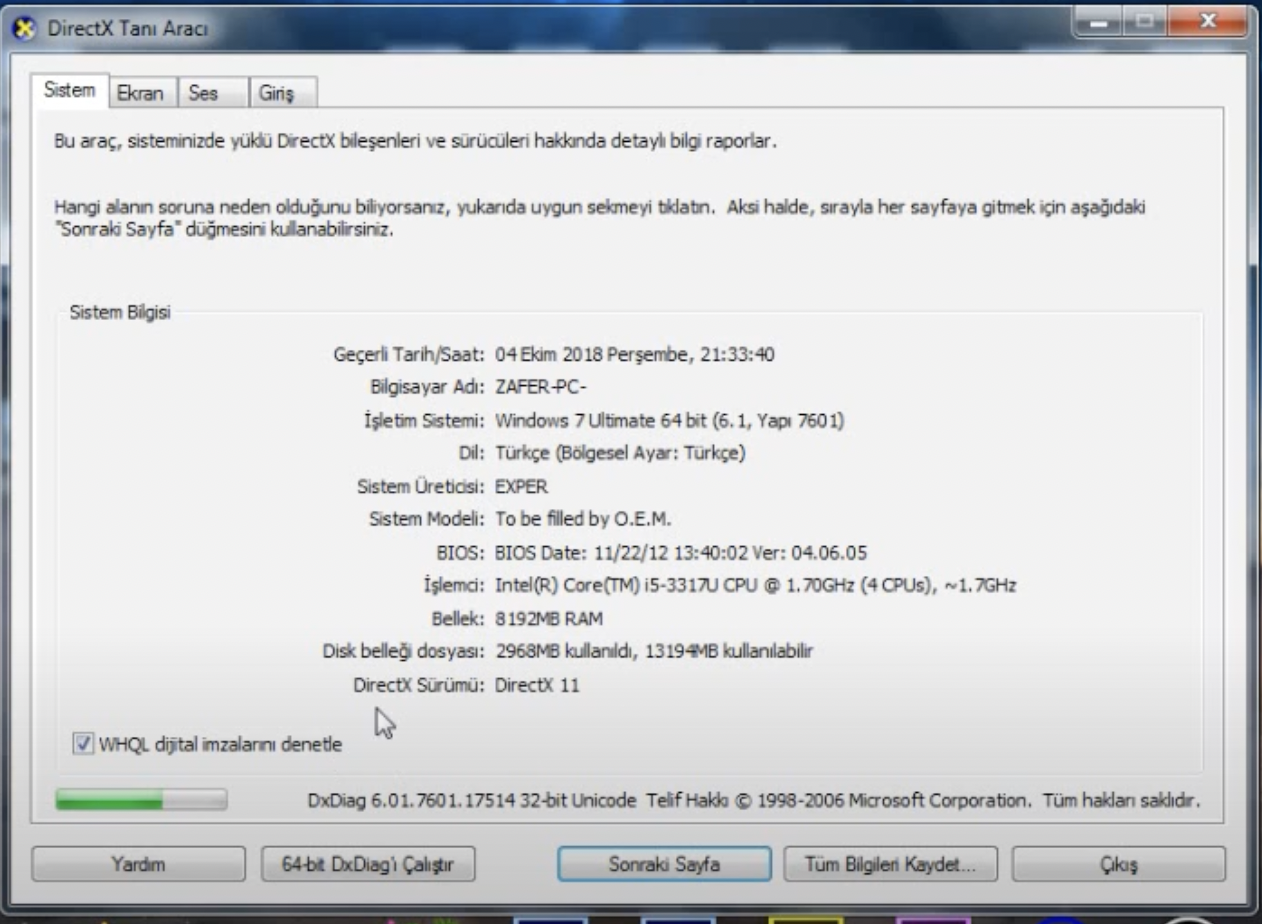Select the Giriş tab

tap(283, 93)
